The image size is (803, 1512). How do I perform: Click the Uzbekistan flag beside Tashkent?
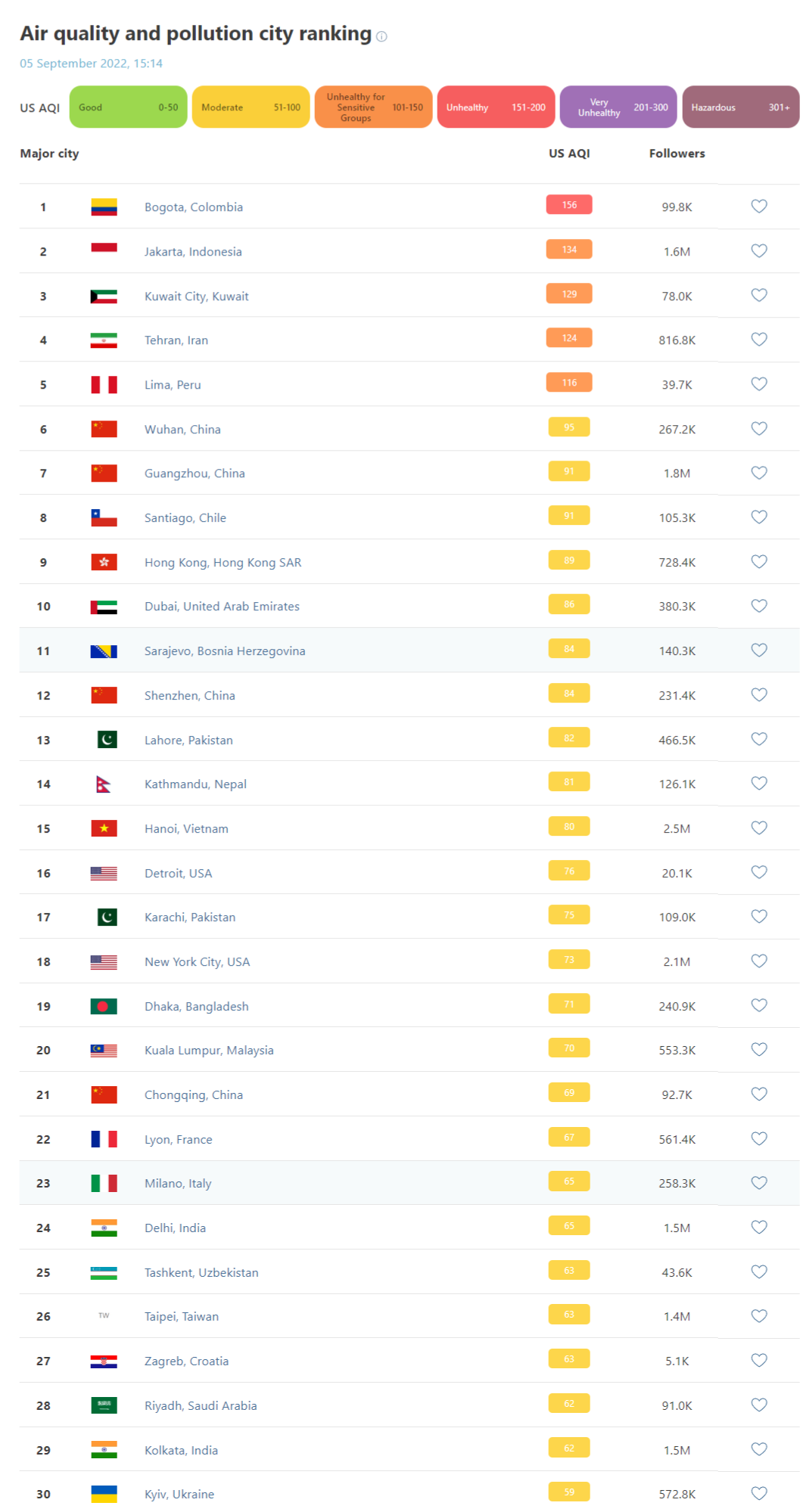(x=104, y=1272)
